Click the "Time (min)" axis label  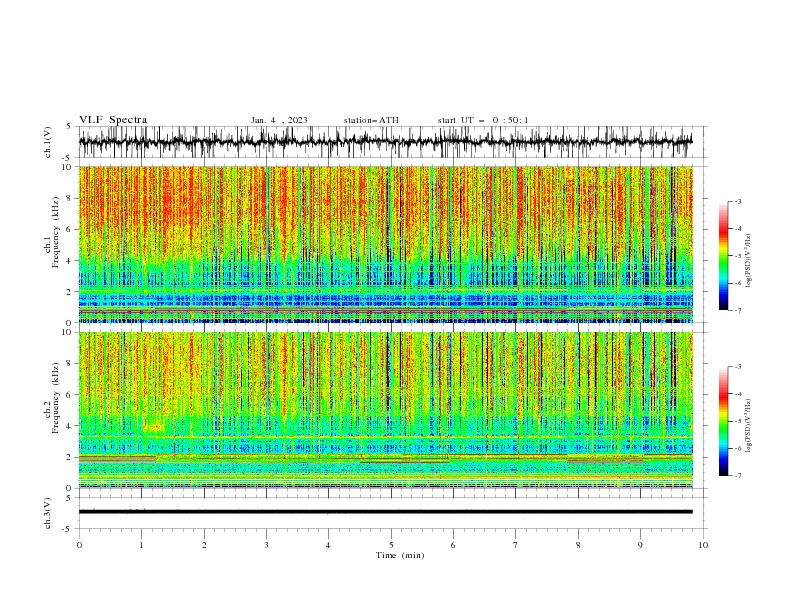pyautogui.click(x=400, y=555)
